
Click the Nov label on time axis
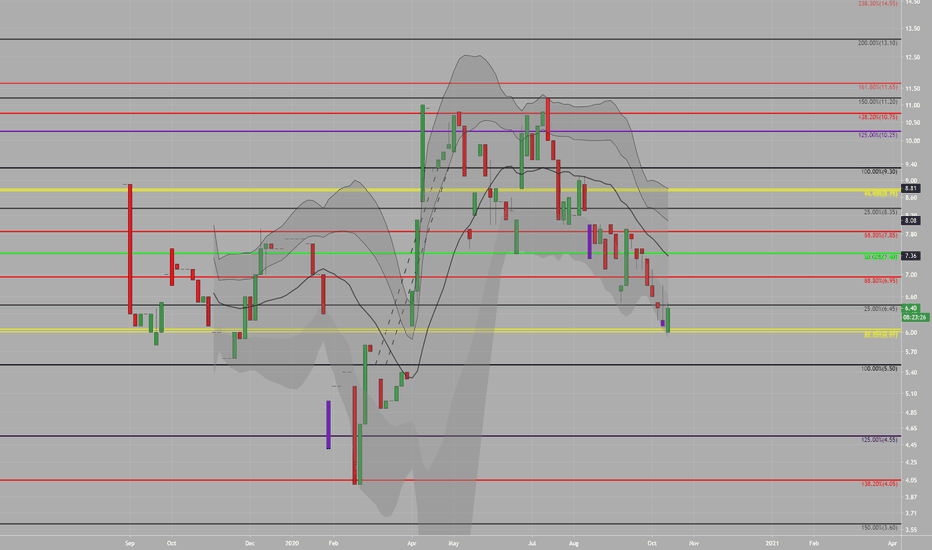point(694,543)
